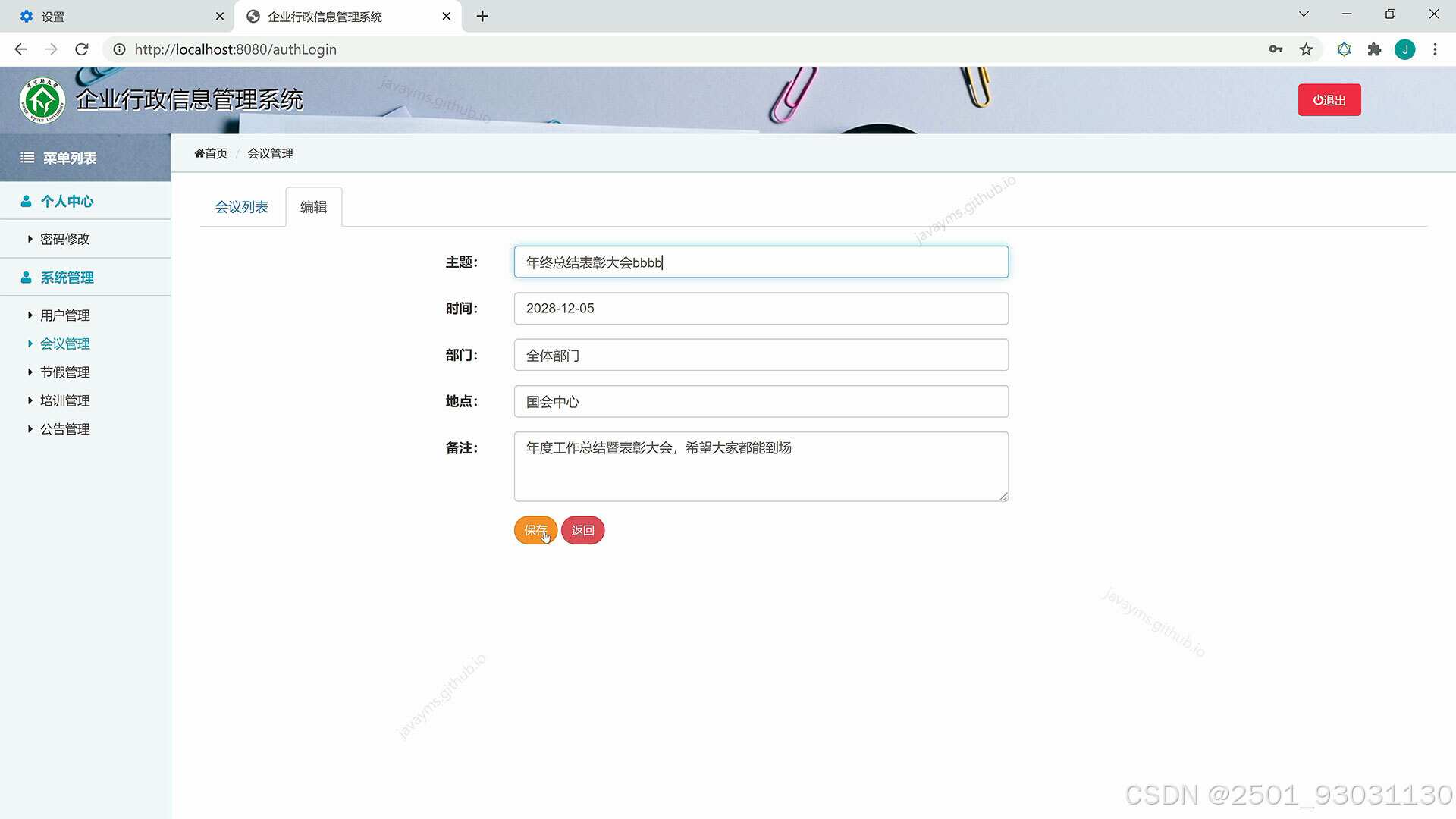Click the 主题 input field

point(761,262)
